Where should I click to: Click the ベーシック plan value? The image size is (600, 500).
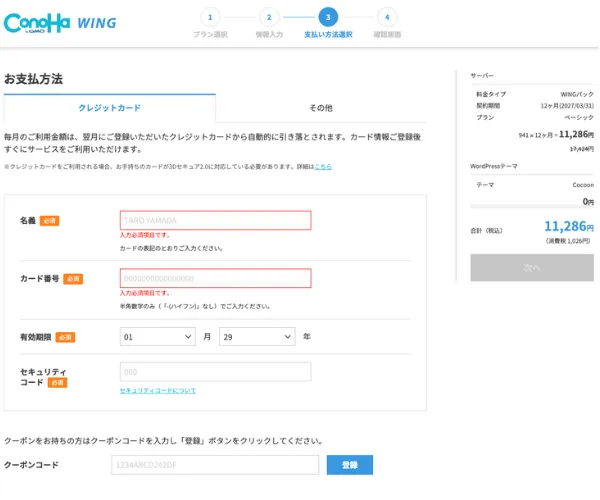(x=579, y=117)
